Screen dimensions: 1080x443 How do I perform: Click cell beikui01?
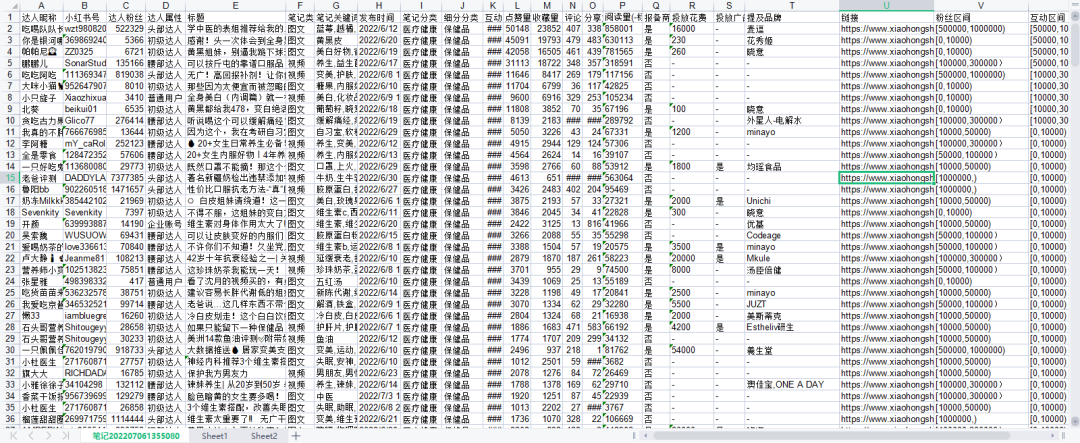(x=85, y=109)
